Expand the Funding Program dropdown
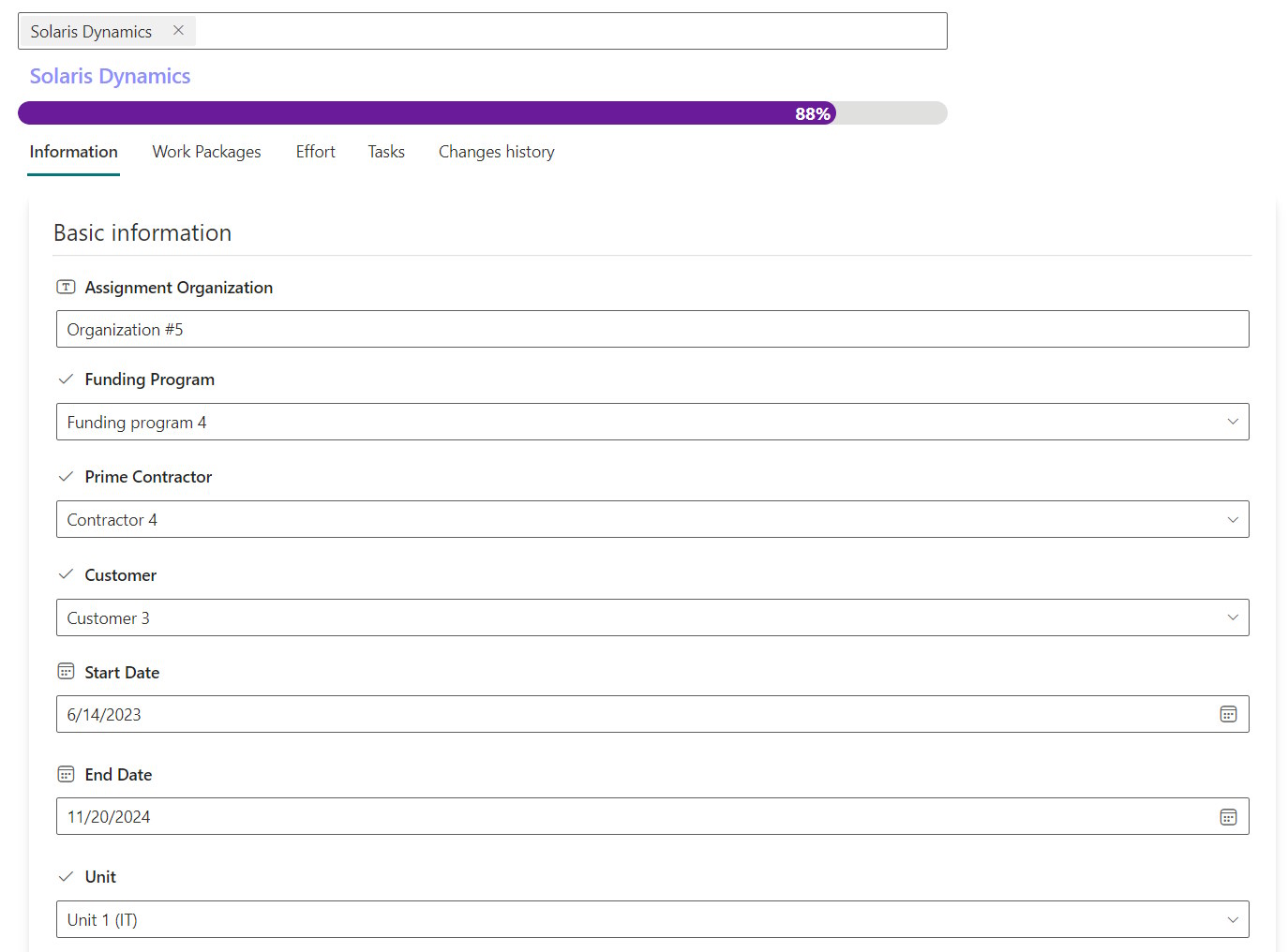1288x952 pixels. 1232,423
